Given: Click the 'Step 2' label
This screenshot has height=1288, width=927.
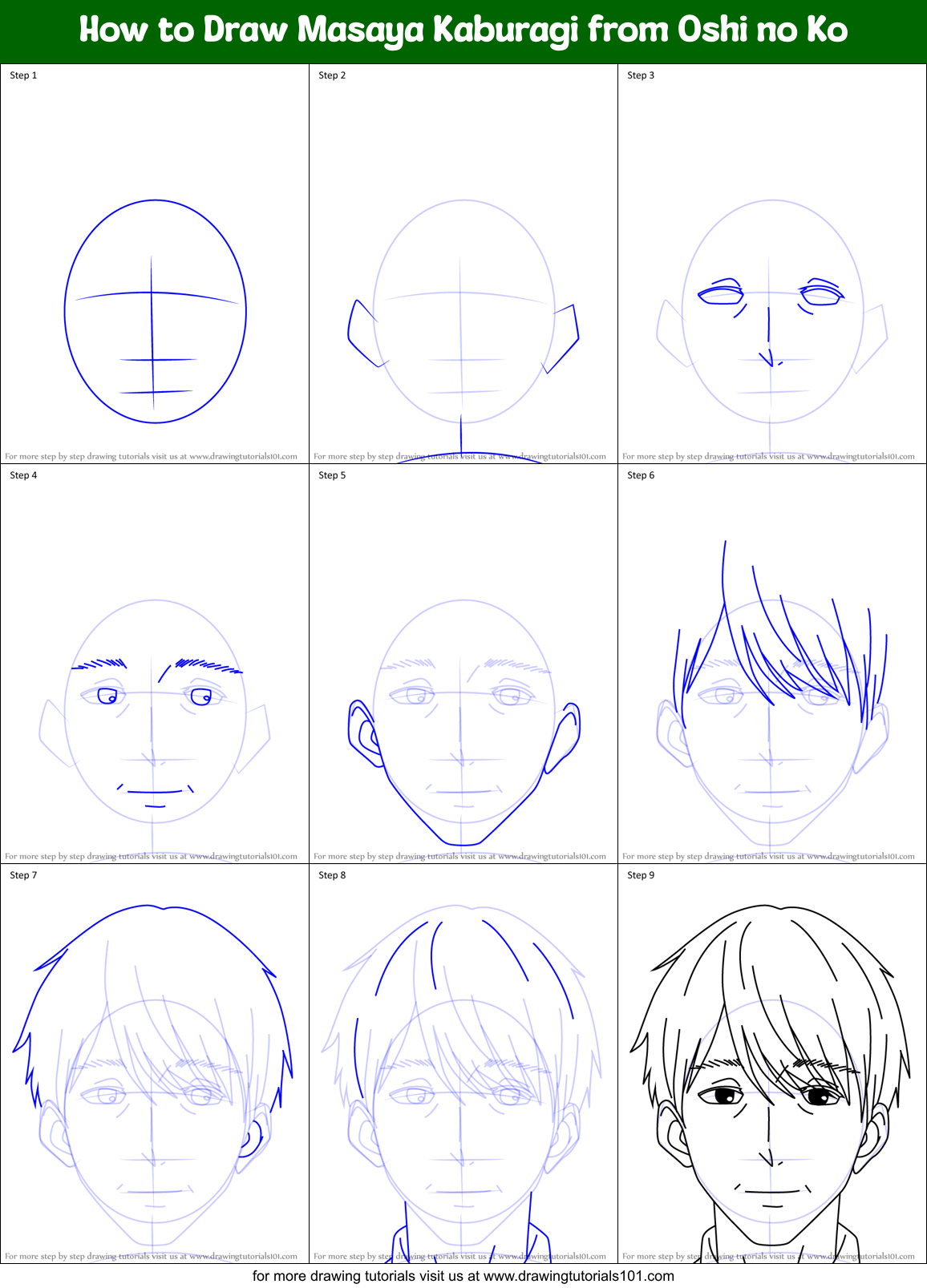Looking at the screenshot, I should click(x=332, y=75).
